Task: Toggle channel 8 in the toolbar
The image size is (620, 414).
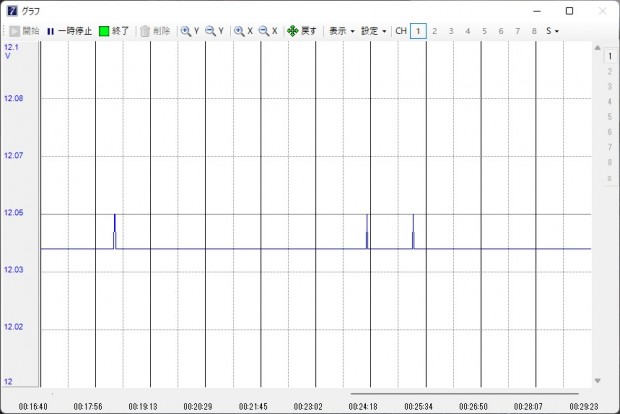Action: point(534,31)
